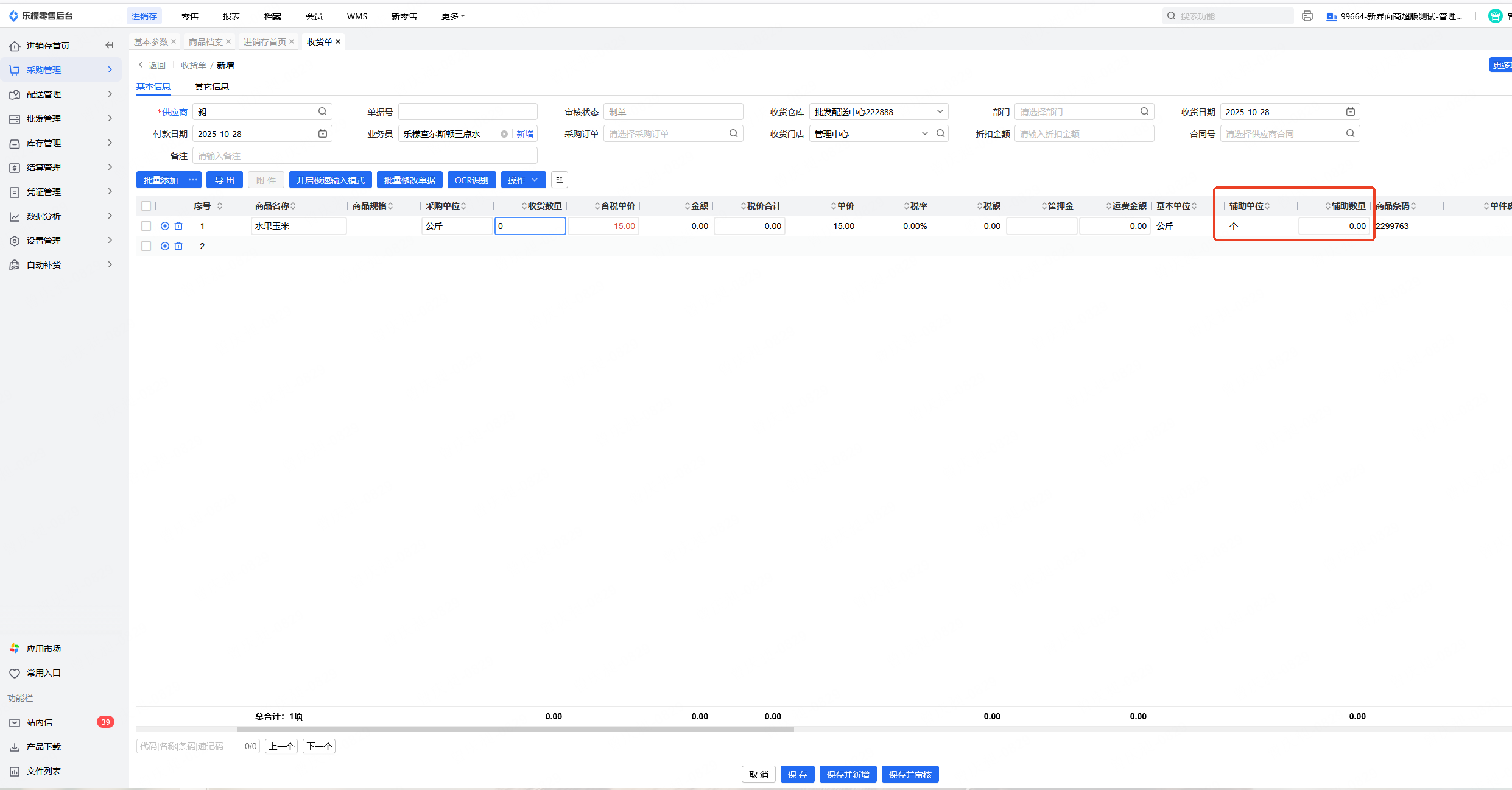Image resolution: width=1512 pixels, height=790 pixels.
Task: Switch to the 其它信息 tab
Action: (x=211, y=86)
